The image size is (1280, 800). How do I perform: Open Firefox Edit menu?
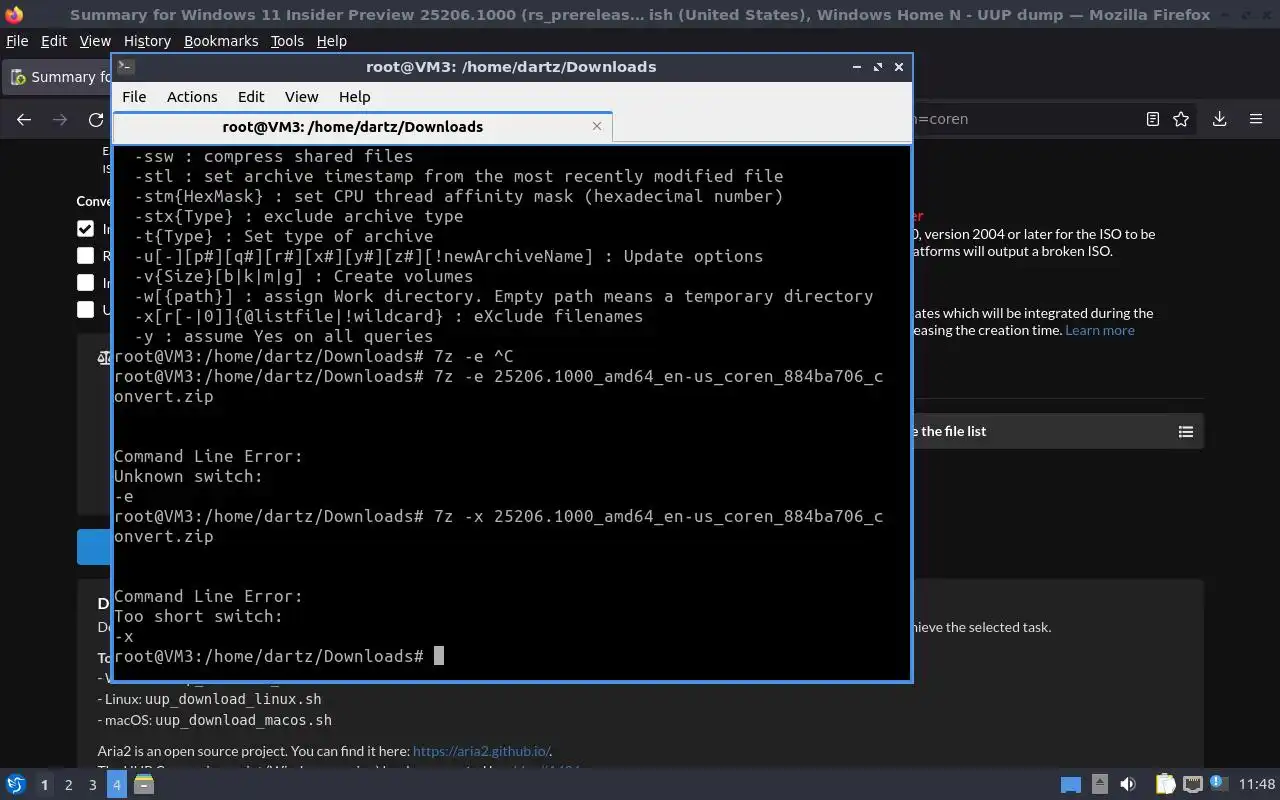pos(54,41)
